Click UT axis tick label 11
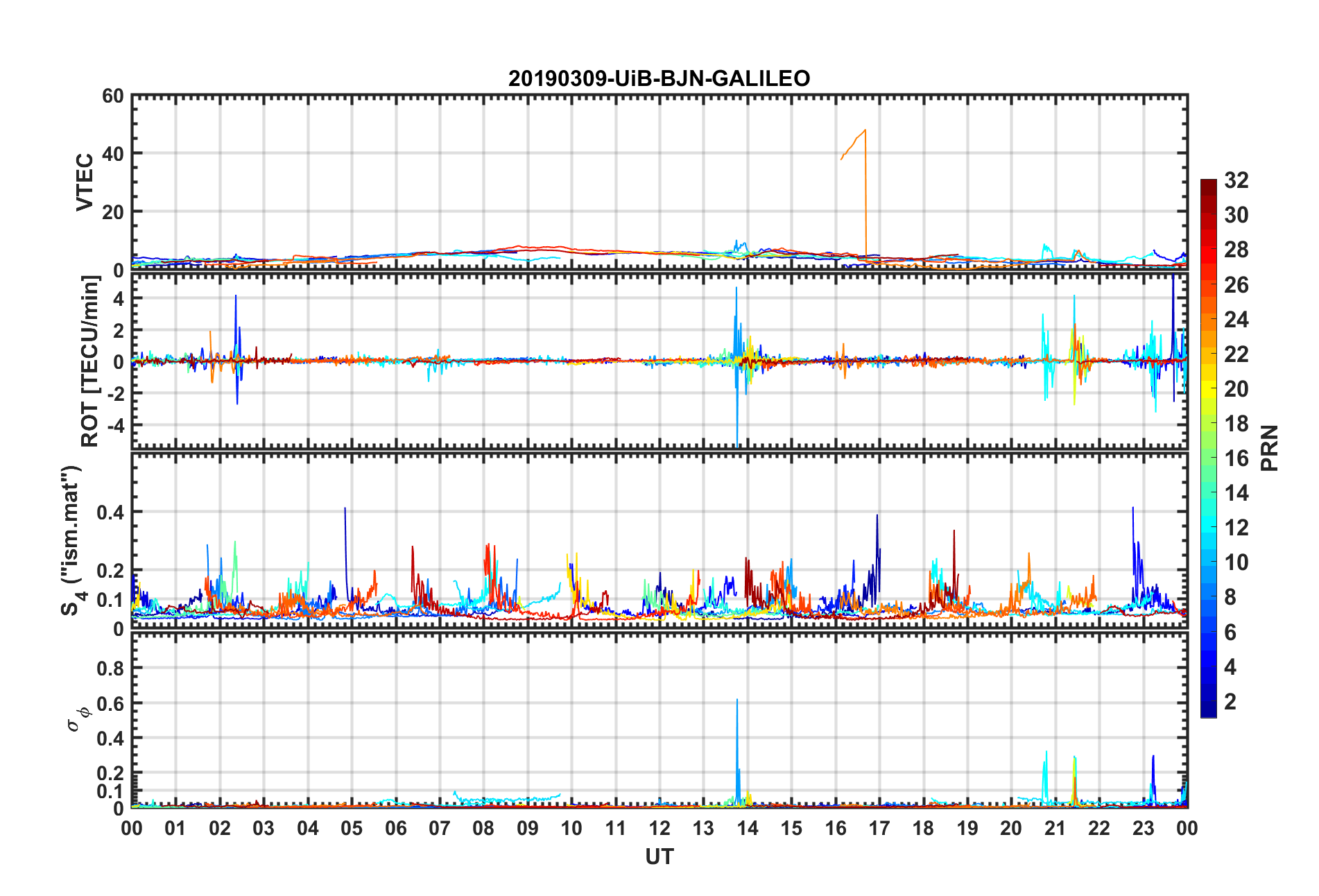Image resolution: width=1319 pixels, height=896 pixels. coord(616,828)
